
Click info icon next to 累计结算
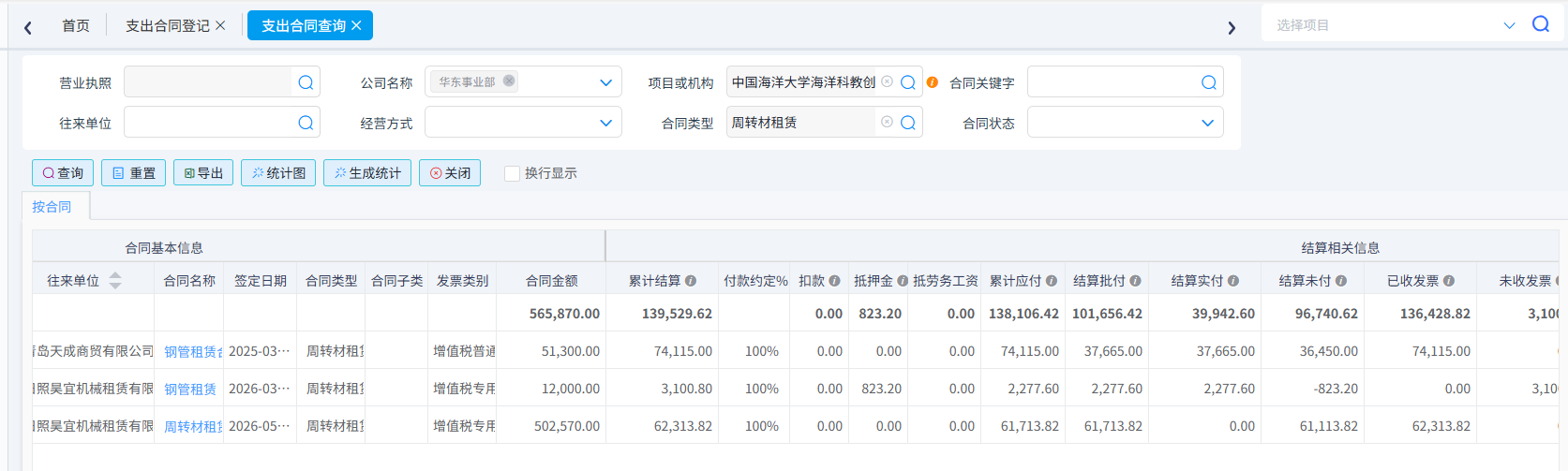(691, 280)
